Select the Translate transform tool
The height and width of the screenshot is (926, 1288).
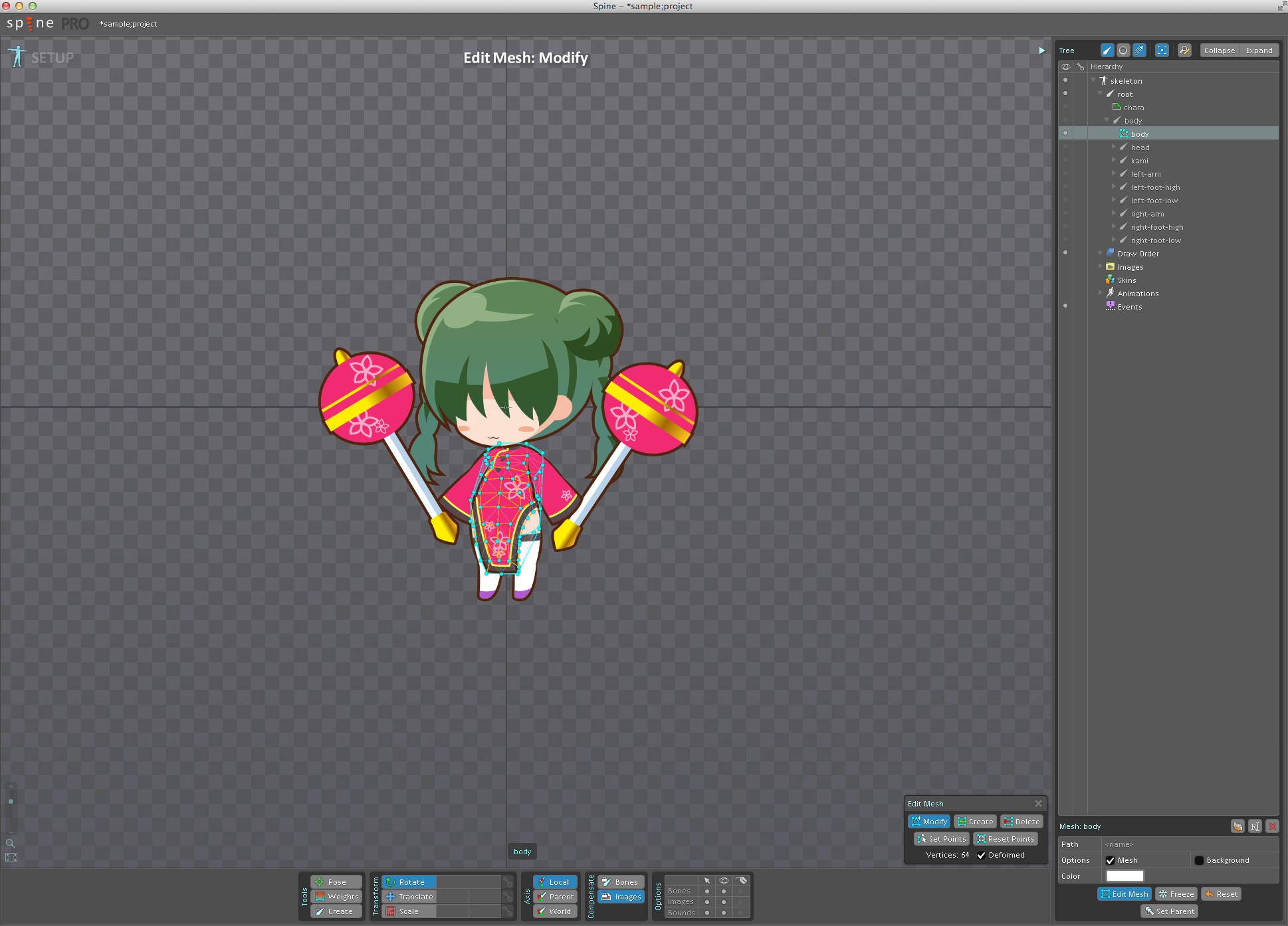(409, 897)
